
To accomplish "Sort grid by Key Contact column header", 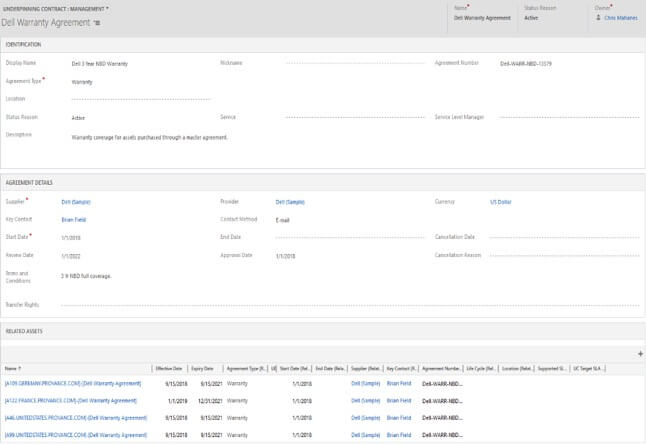I will (x=401, y=369).
